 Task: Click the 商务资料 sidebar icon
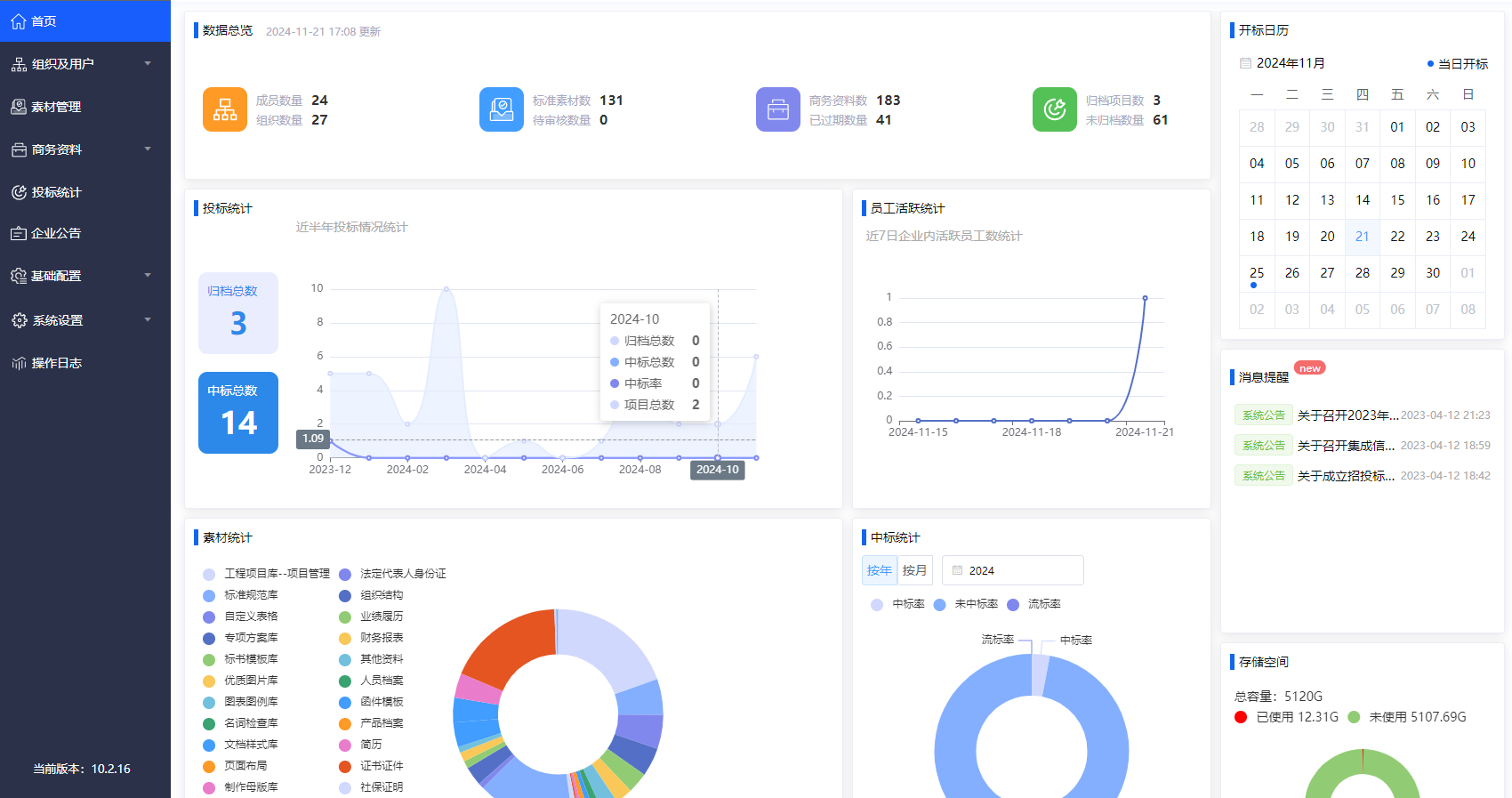coord(19,149)
